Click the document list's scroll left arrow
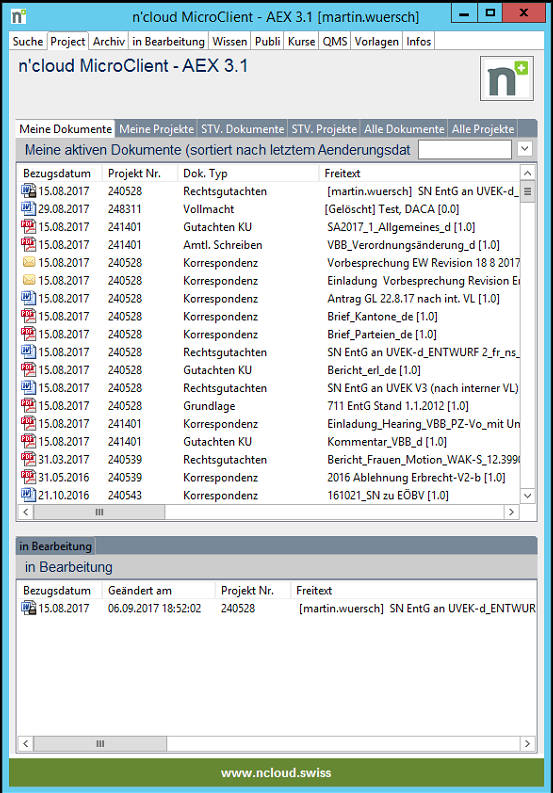Viewport: 553px width, 793px height. pyautogui.click(x=26, y=512)
